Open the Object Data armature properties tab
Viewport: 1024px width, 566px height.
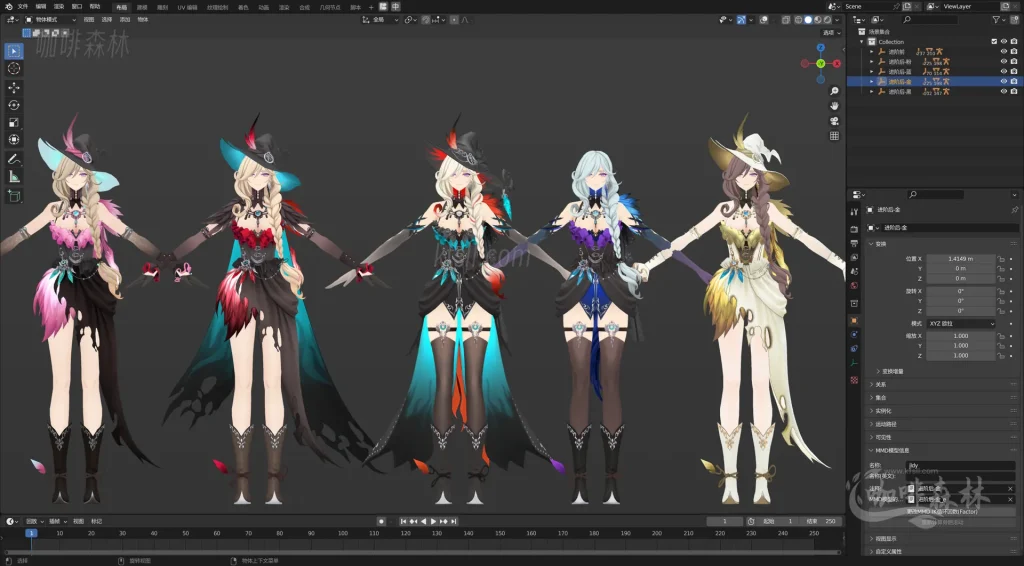[x=854, y=363]
